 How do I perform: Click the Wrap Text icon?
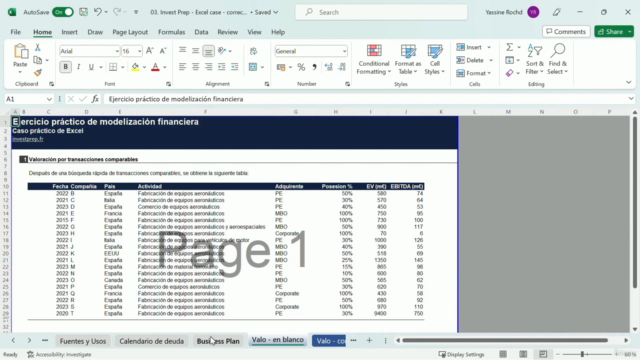coord(253,51)
